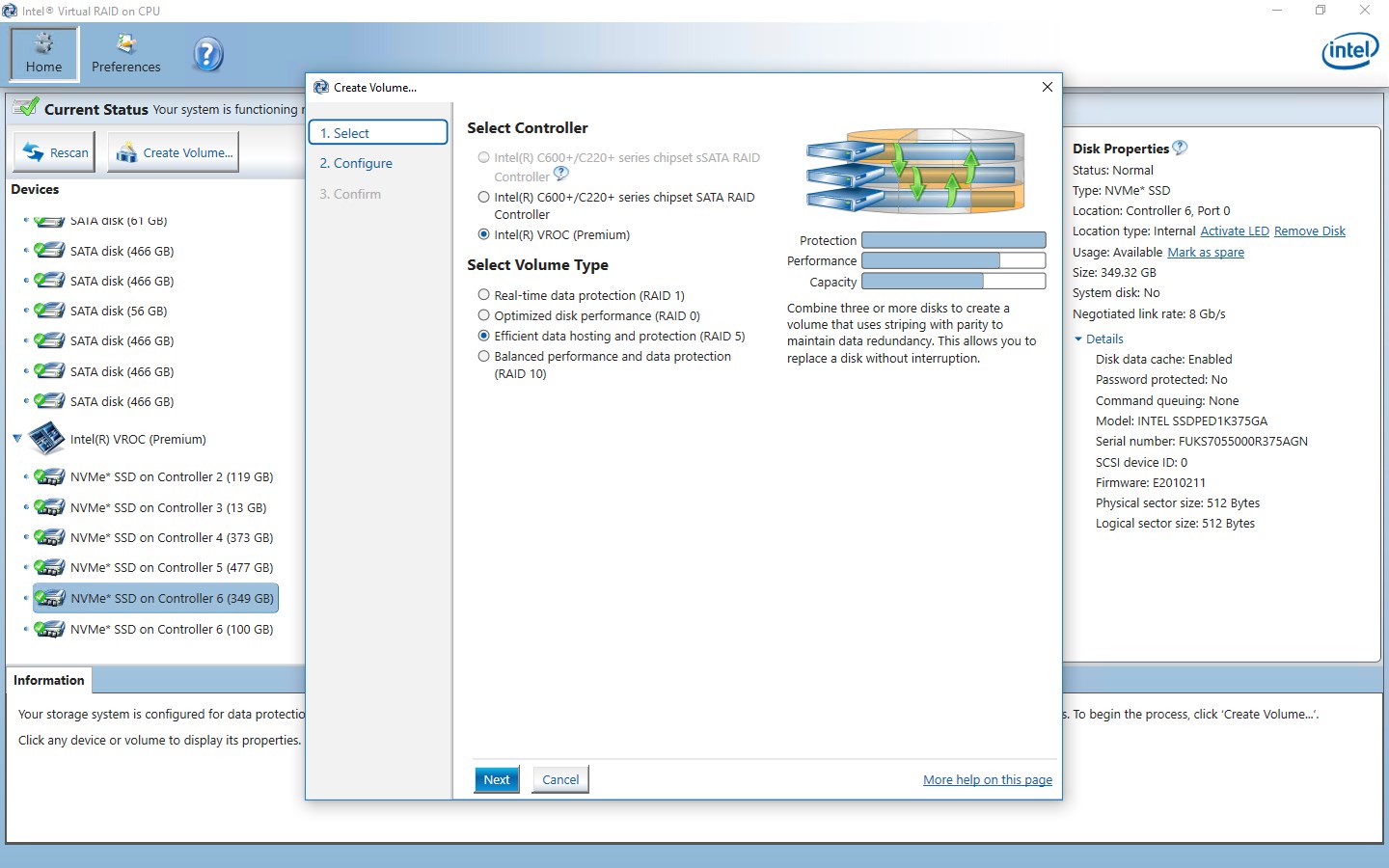
Task: Go to step 3. Confirm in wizard
Action: click(x=350, y=194)
